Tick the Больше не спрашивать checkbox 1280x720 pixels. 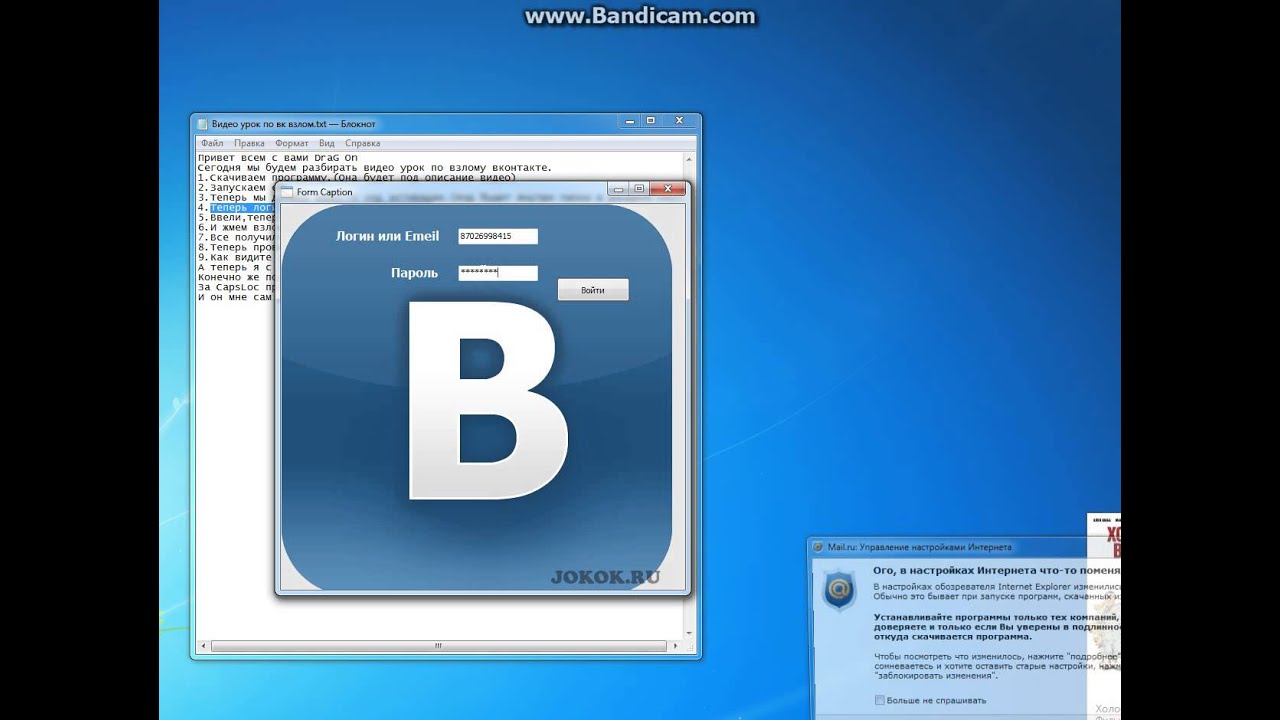(x=880, y=700)
